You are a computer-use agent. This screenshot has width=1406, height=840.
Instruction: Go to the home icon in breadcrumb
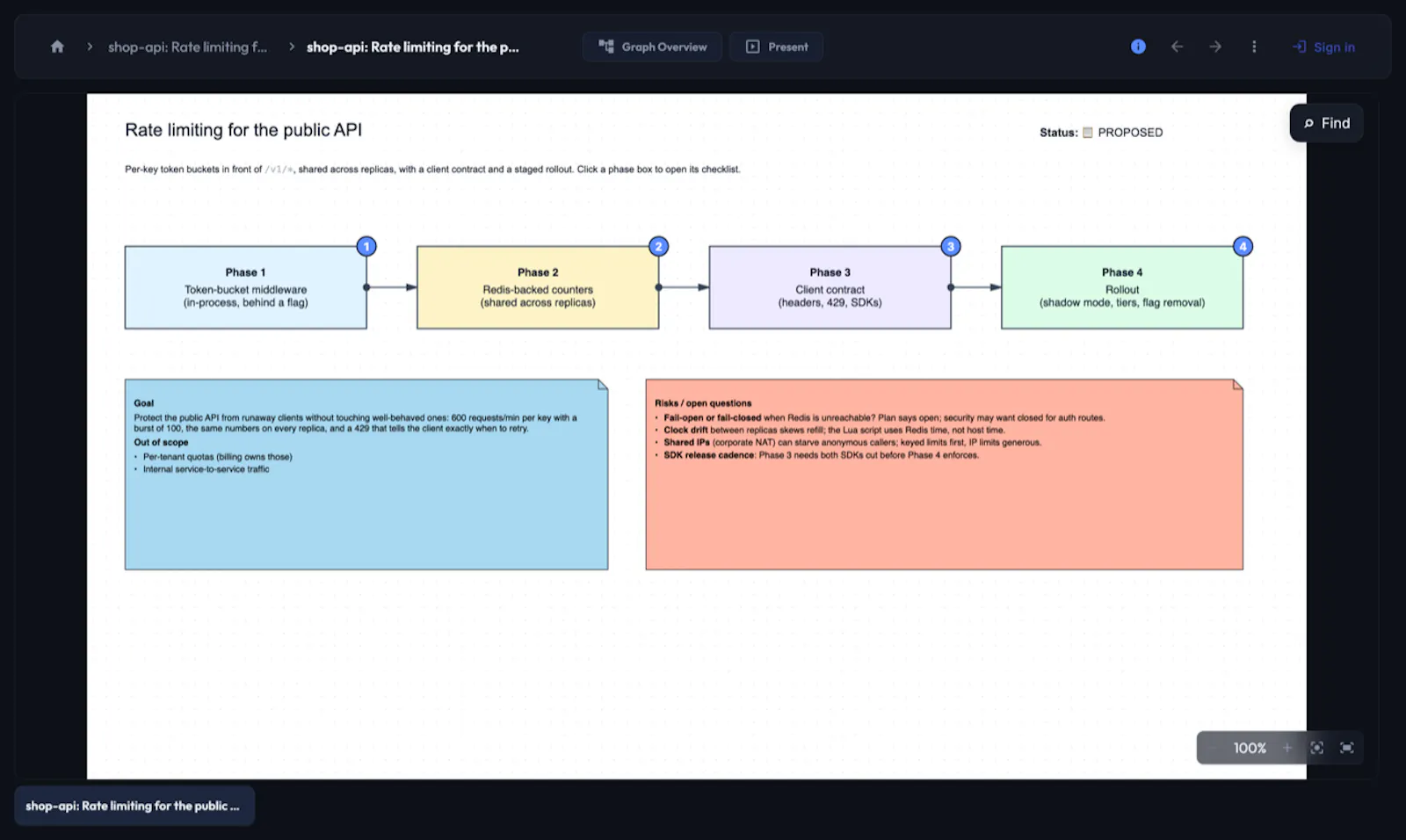click(x=57, y=47)
